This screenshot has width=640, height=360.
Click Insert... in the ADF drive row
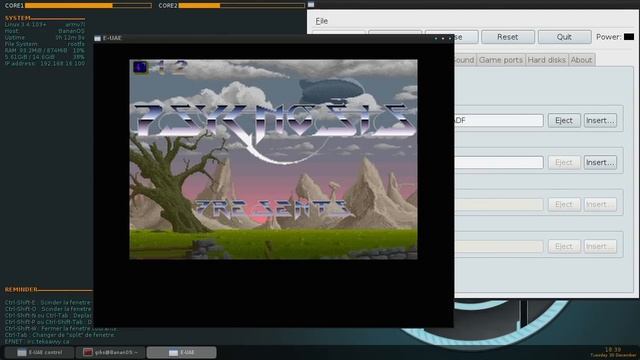tap(600, 120)
